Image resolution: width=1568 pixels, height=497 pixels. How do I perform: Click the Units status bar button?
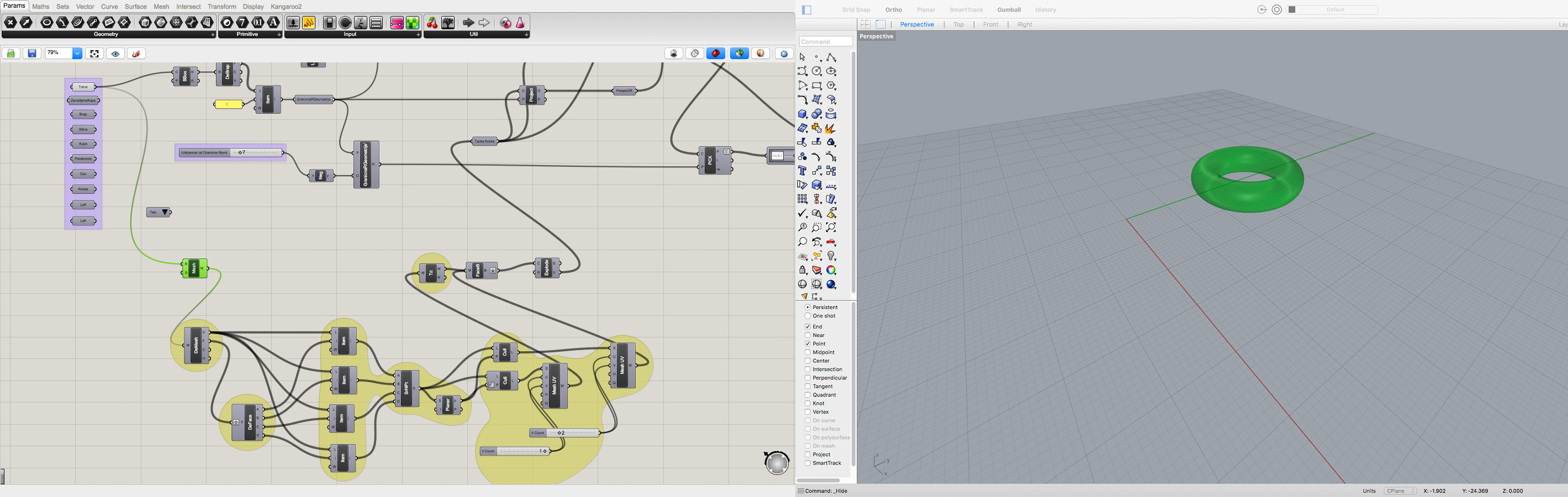pos(1369,491)
